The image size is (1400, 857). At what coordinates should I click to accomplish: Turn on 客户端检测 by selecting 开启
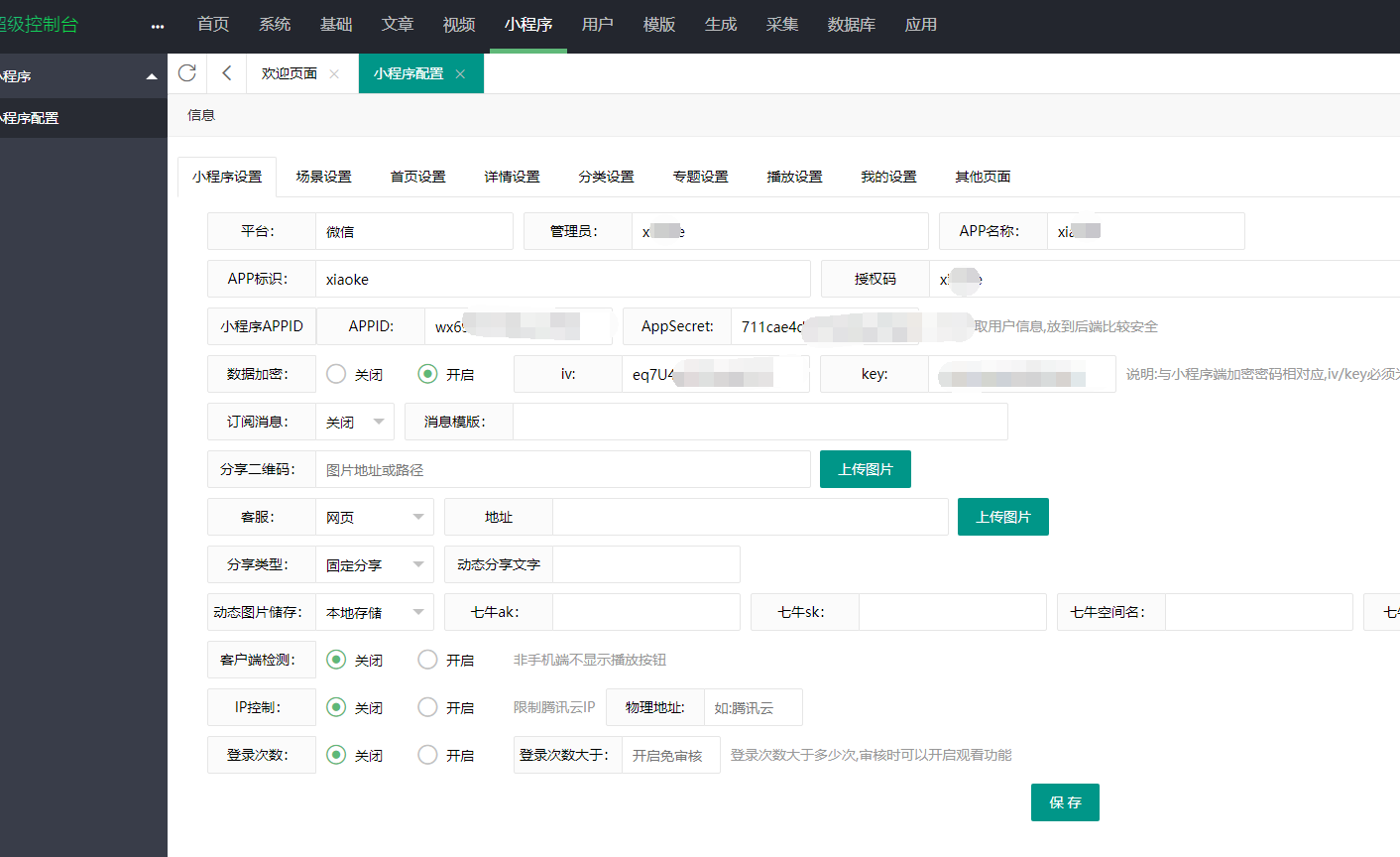[426, 660]
